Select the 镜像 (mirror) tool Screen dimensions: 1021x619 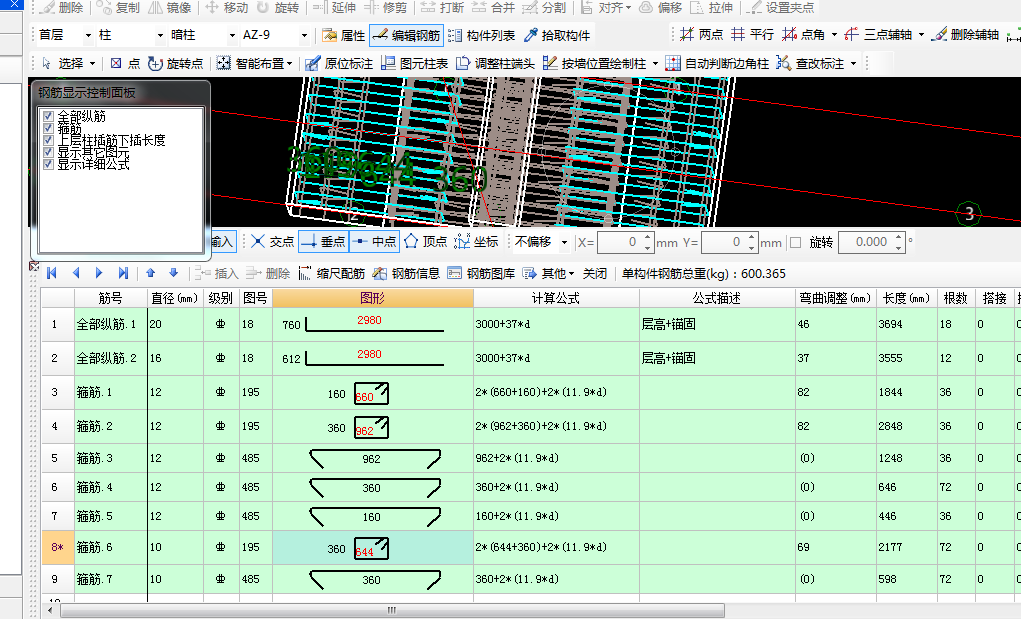point(170,8)
